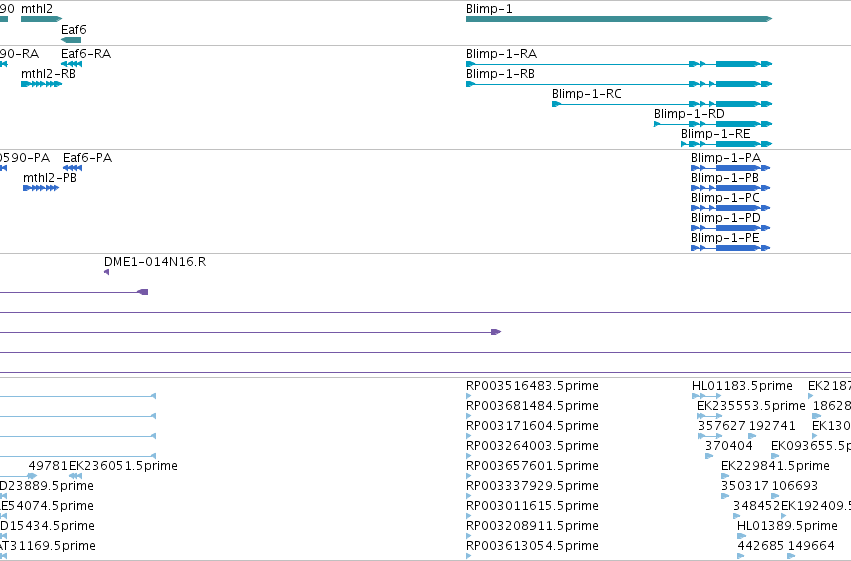Select the EK235553.5prime EST label
The width and height of the screenshot is (851, 561).
(751, 406)
